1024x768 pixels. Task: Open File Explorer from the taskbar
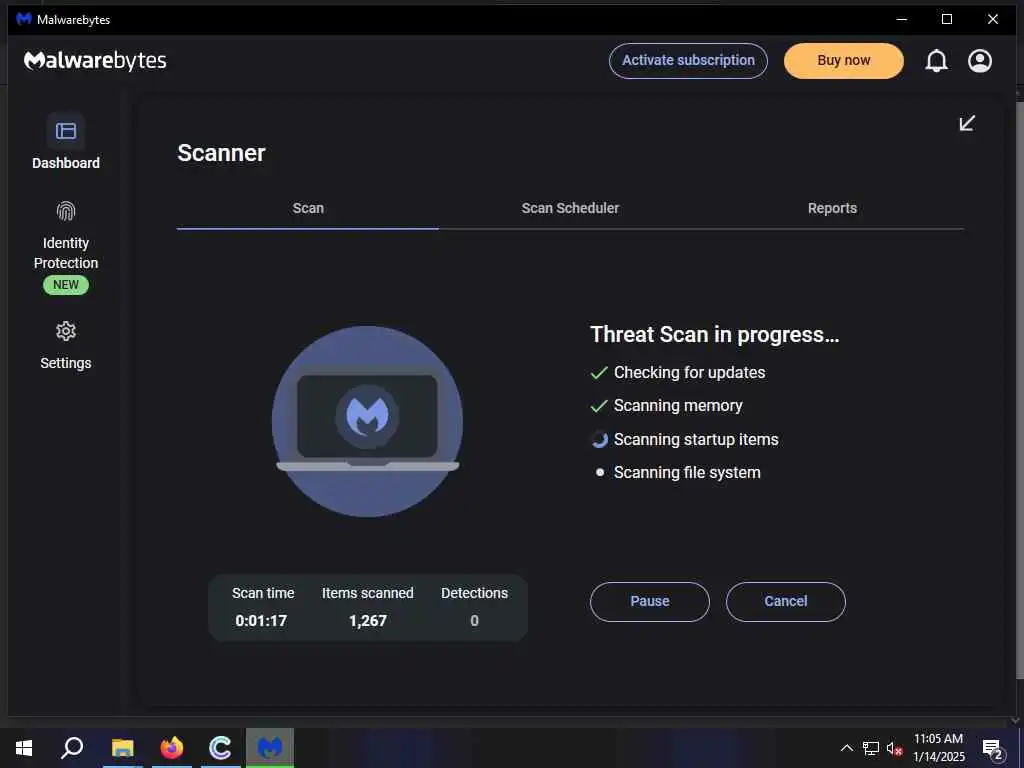[122, 748]
